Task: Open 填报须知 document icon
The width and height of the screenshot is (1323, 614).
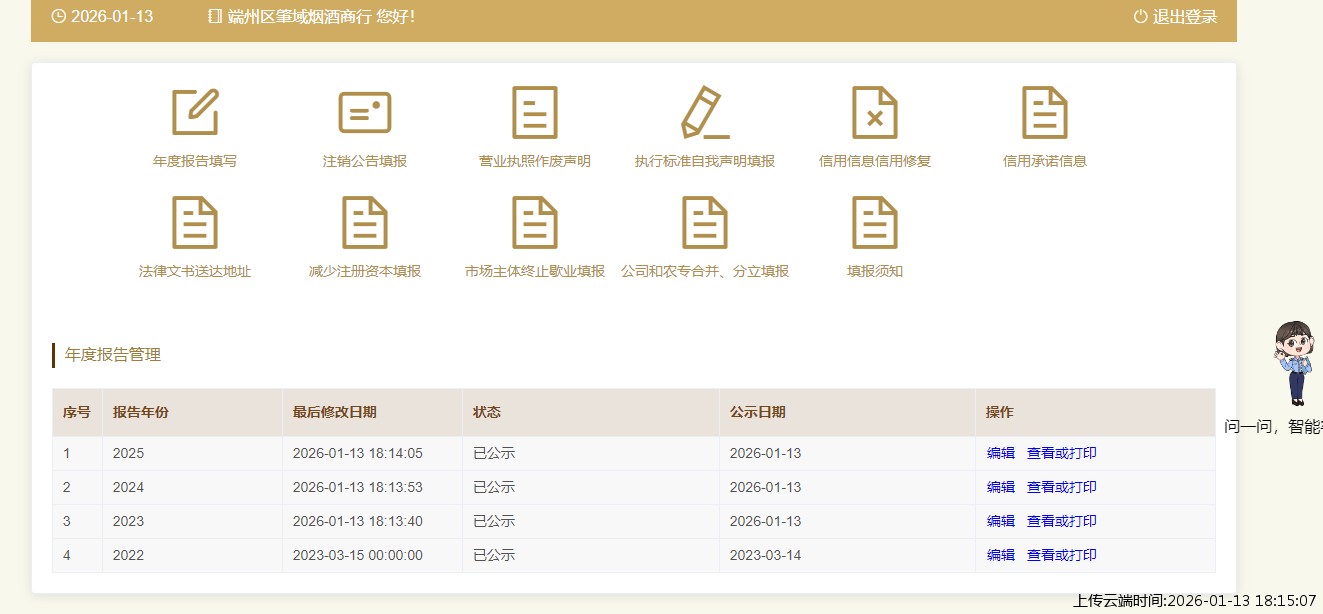Action: [x=875, y=222]
